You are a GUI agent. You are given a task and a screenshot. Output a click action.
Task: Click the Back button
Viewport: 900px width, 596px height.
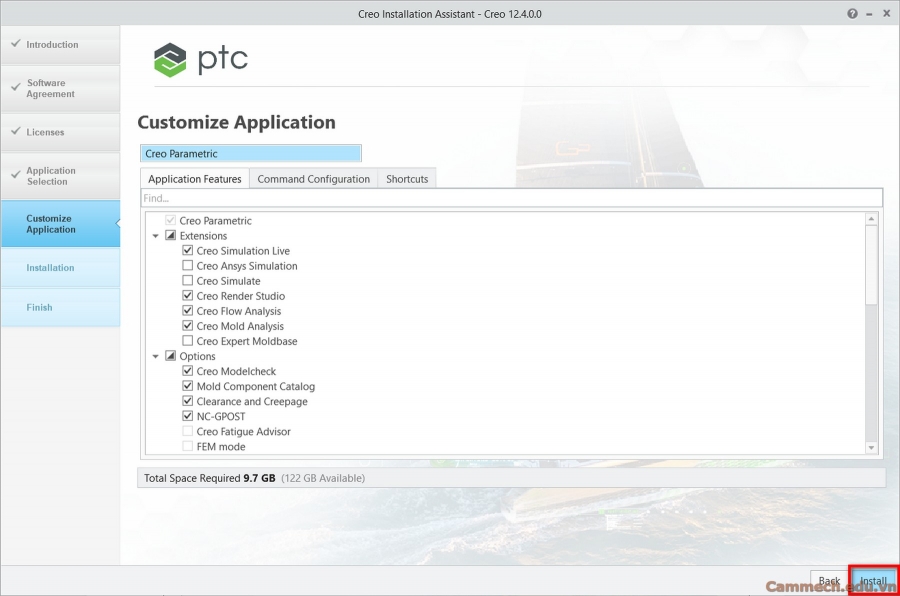(828, 580)
